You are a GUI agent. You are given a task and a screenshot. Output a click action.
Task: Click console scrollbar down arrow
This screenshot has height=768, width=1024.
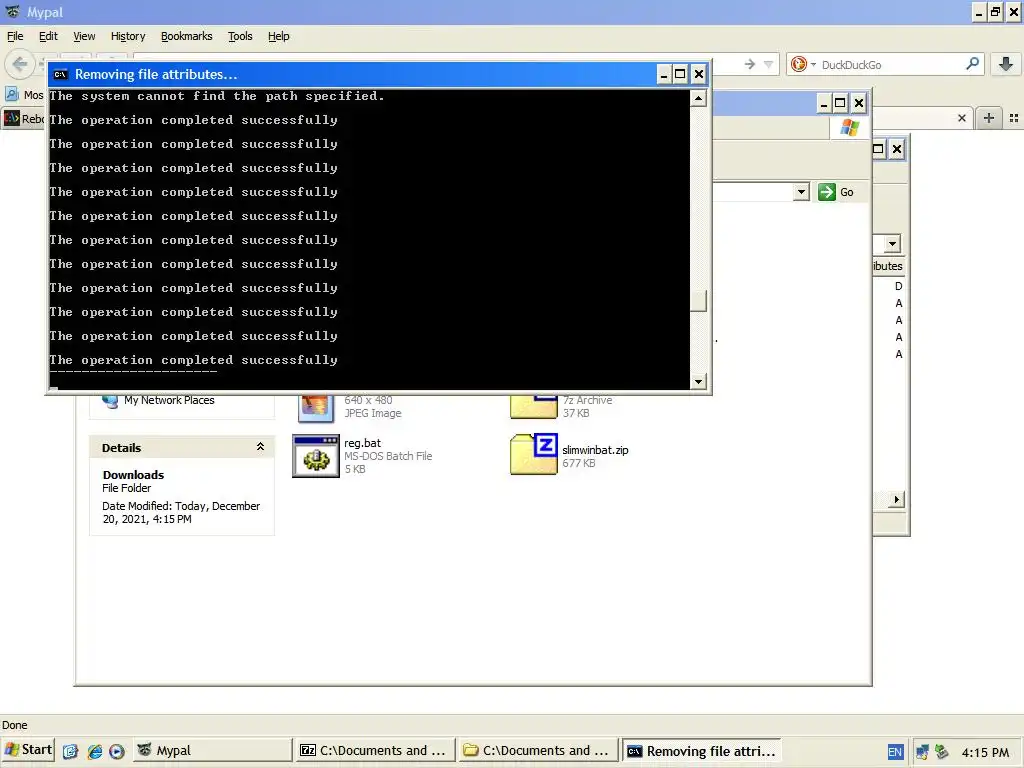[x=698, y=381]
